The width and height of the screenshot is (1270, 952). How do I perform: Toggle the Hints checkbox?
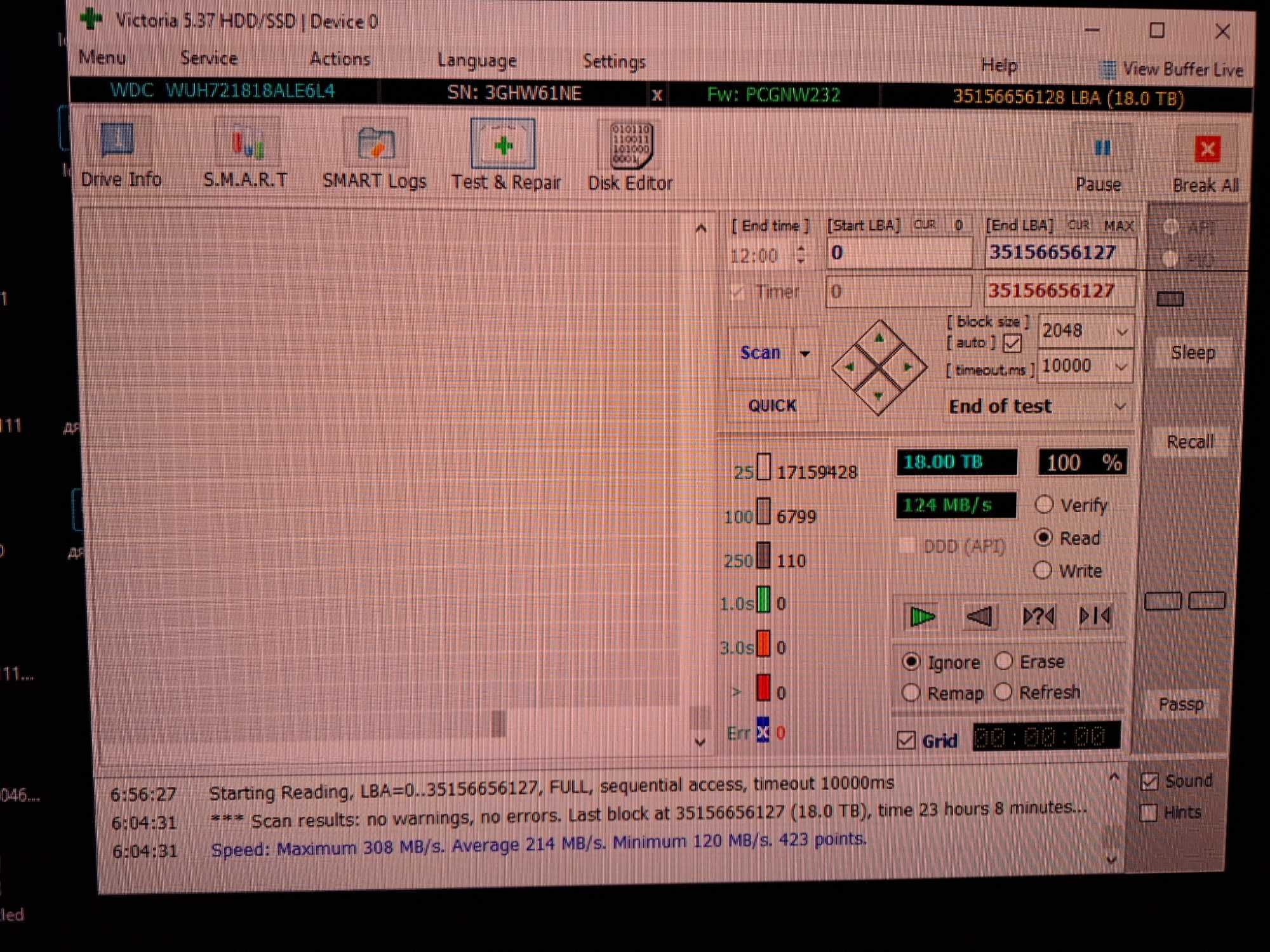point(1148,813)
